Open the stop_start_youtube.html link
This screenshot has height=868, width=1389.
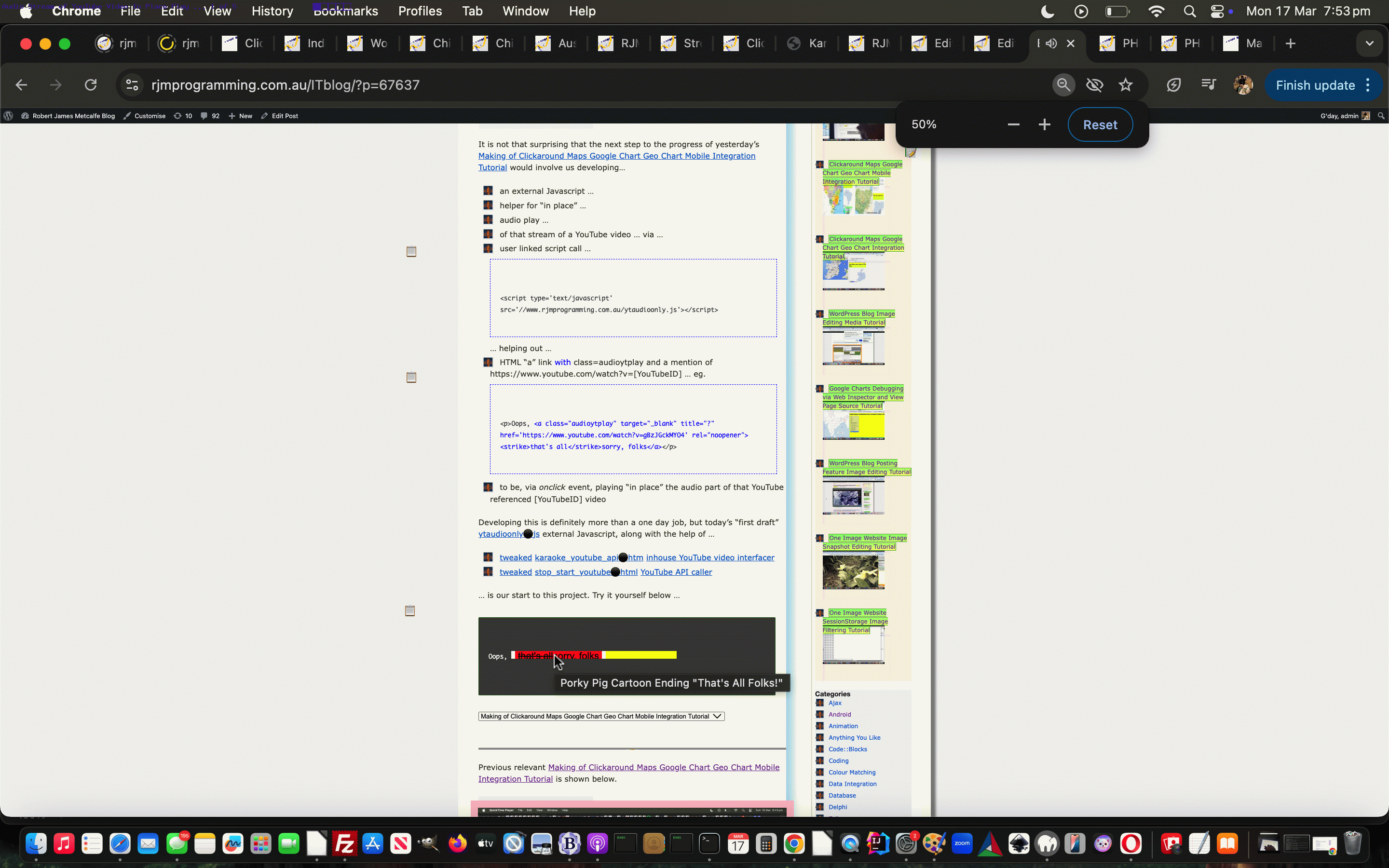tap(586, 572)
